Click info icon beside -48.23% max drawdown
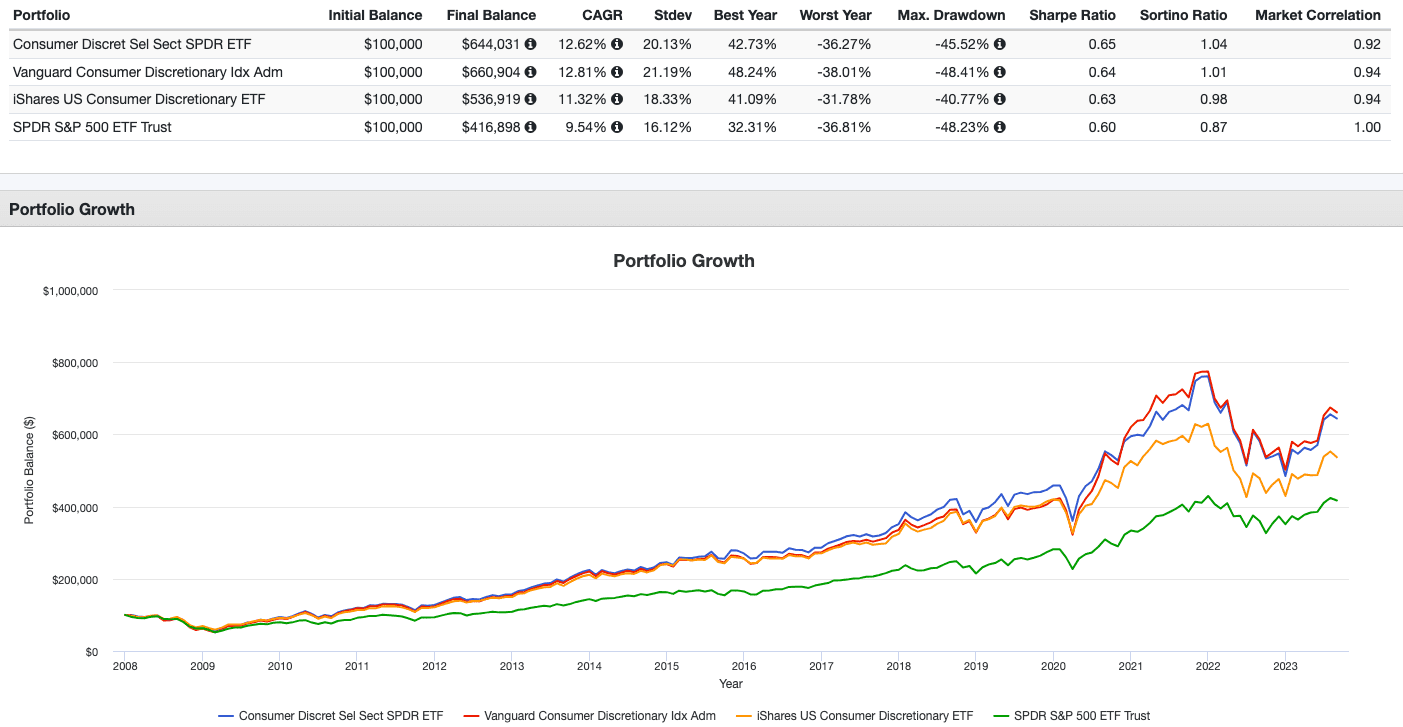 pyautogui.click(x=1000, y=127)
